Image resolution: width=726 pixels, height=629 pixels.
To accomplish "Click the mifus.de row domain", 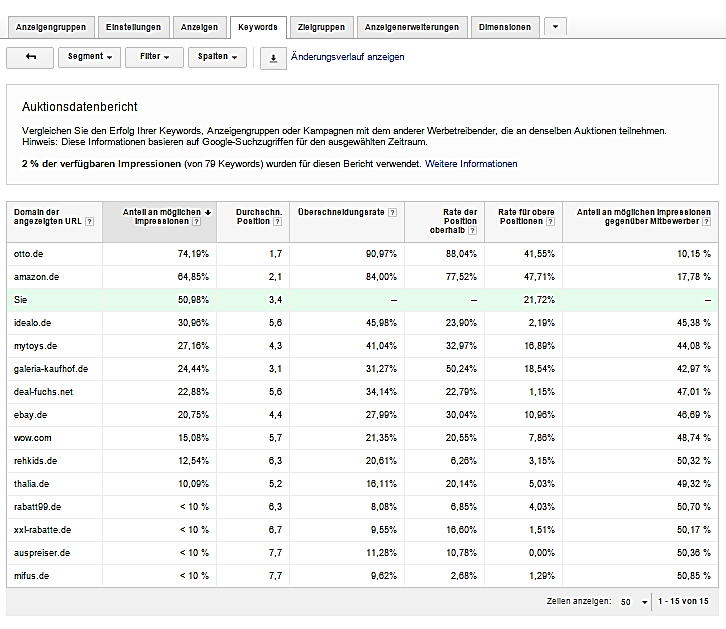I will click(31, 576).
